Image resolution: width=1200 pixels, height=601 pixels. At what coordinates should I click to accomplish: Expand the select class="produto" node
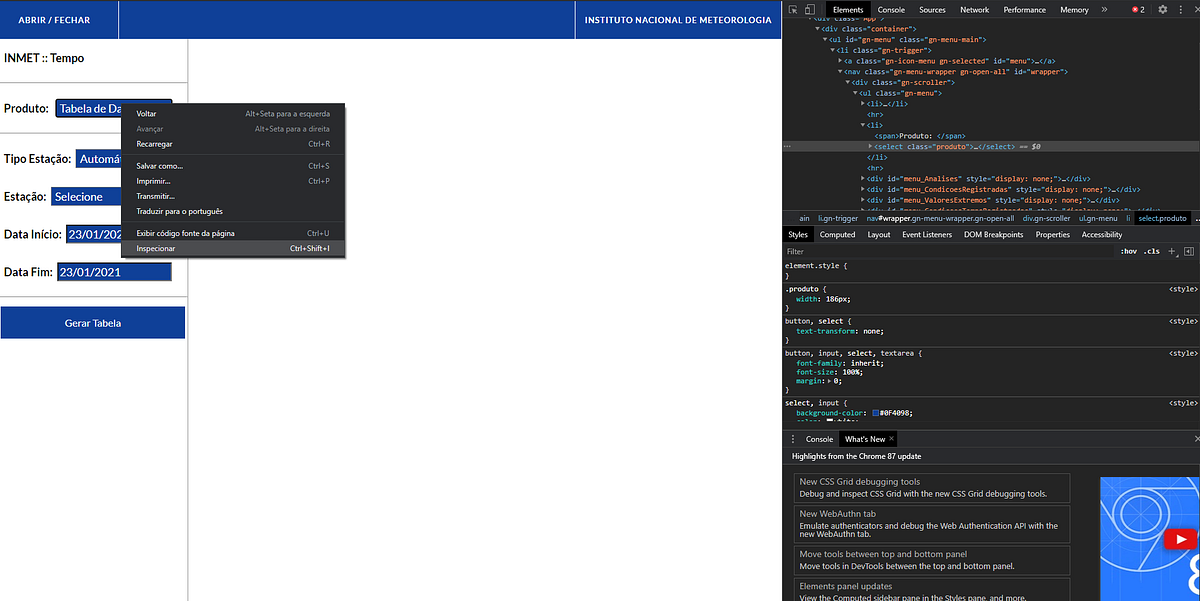pos(870,147)
